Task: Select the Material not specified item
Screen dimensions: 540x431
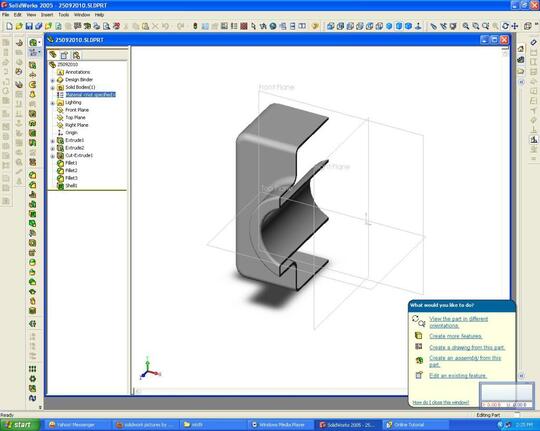Action: click(x=91, y=94)
